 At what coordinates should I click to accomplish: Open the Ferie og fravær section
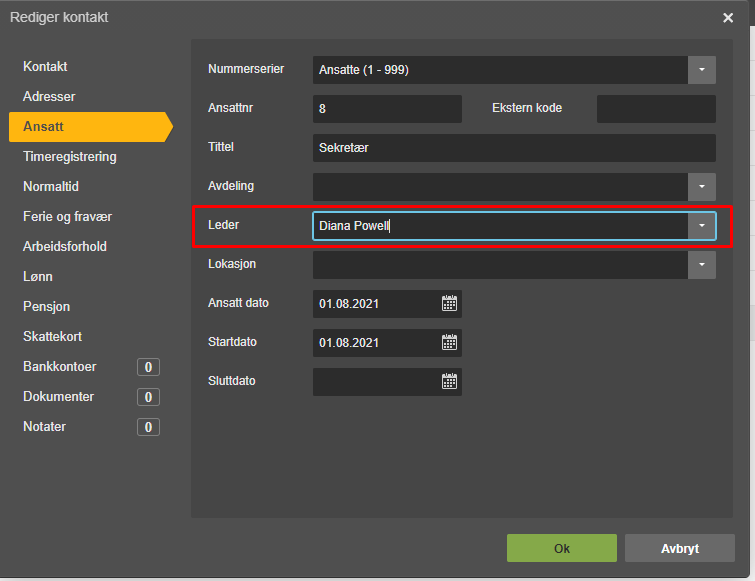[67, 217]
